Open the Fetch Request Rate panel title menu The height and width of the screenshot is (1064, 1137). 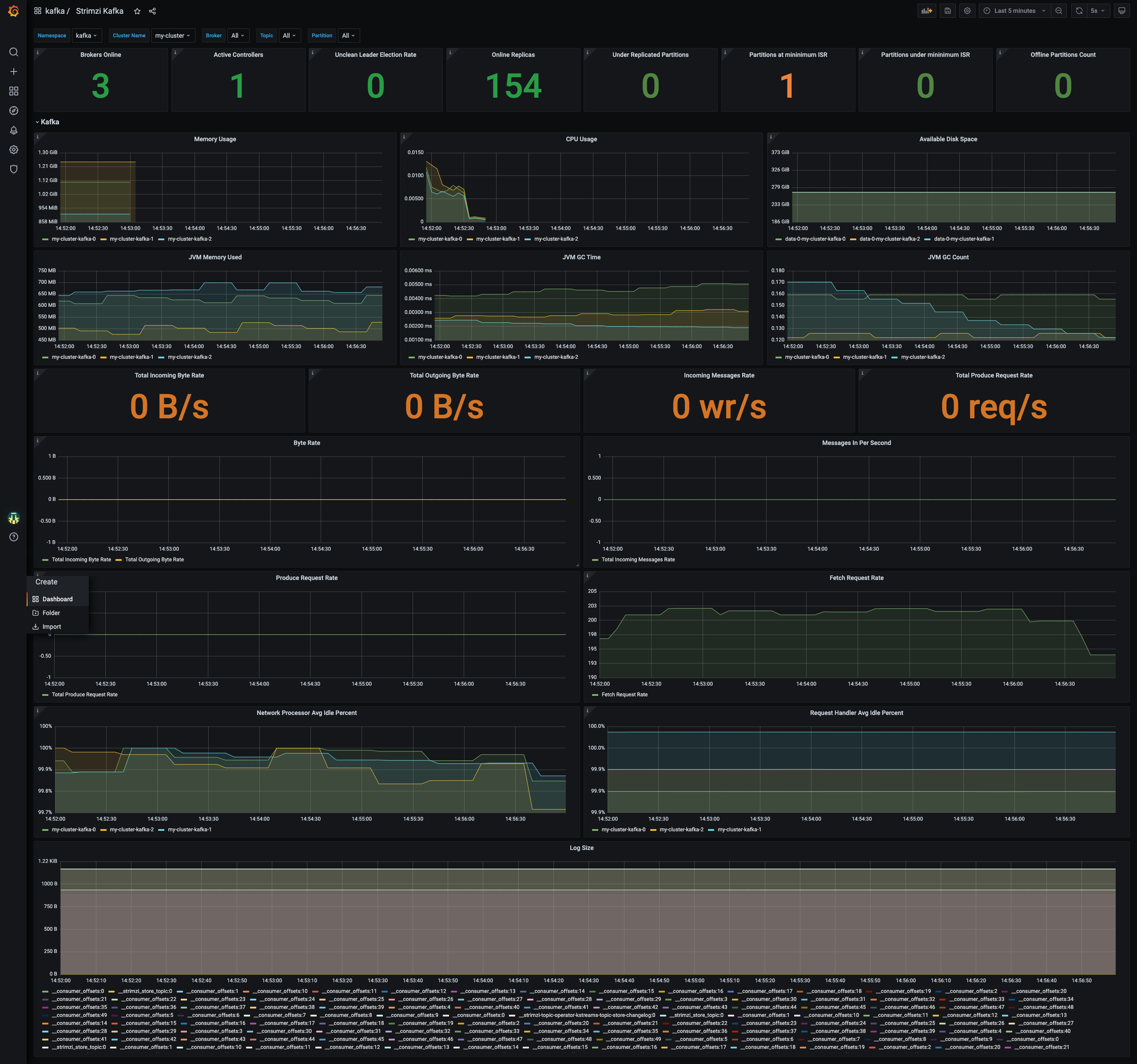(x=856, y=577)
